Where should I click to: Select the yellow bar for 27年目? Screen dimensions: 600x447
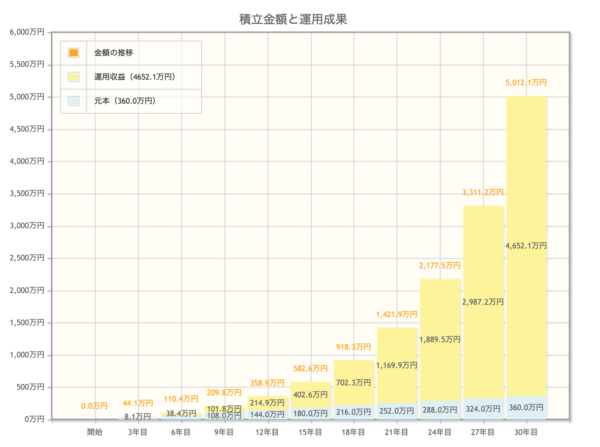[483, 250]
